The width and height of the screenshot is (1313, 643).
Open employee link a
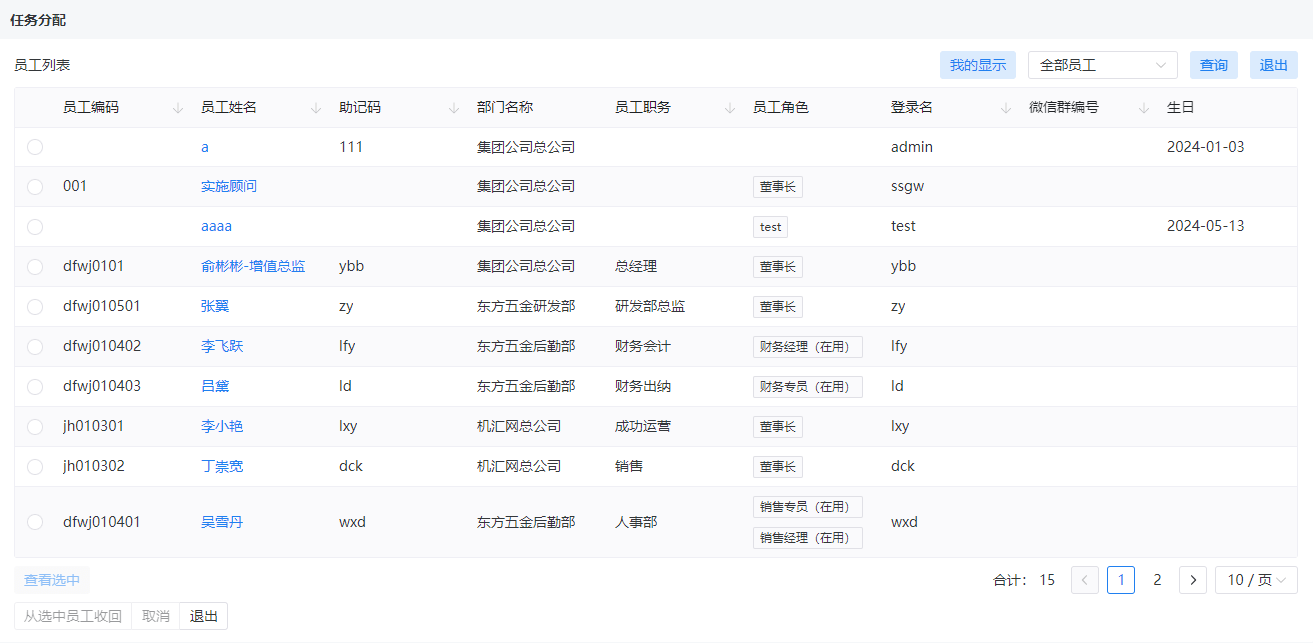205,147
